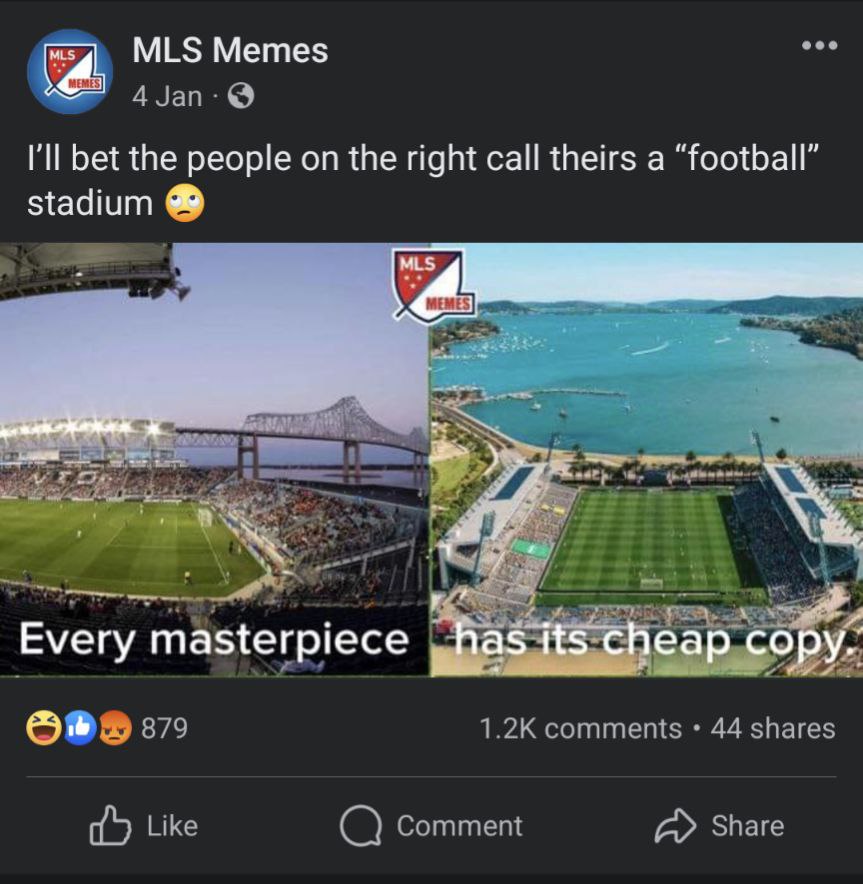Click the MLS Memes profile picture

tap(70, 72)
